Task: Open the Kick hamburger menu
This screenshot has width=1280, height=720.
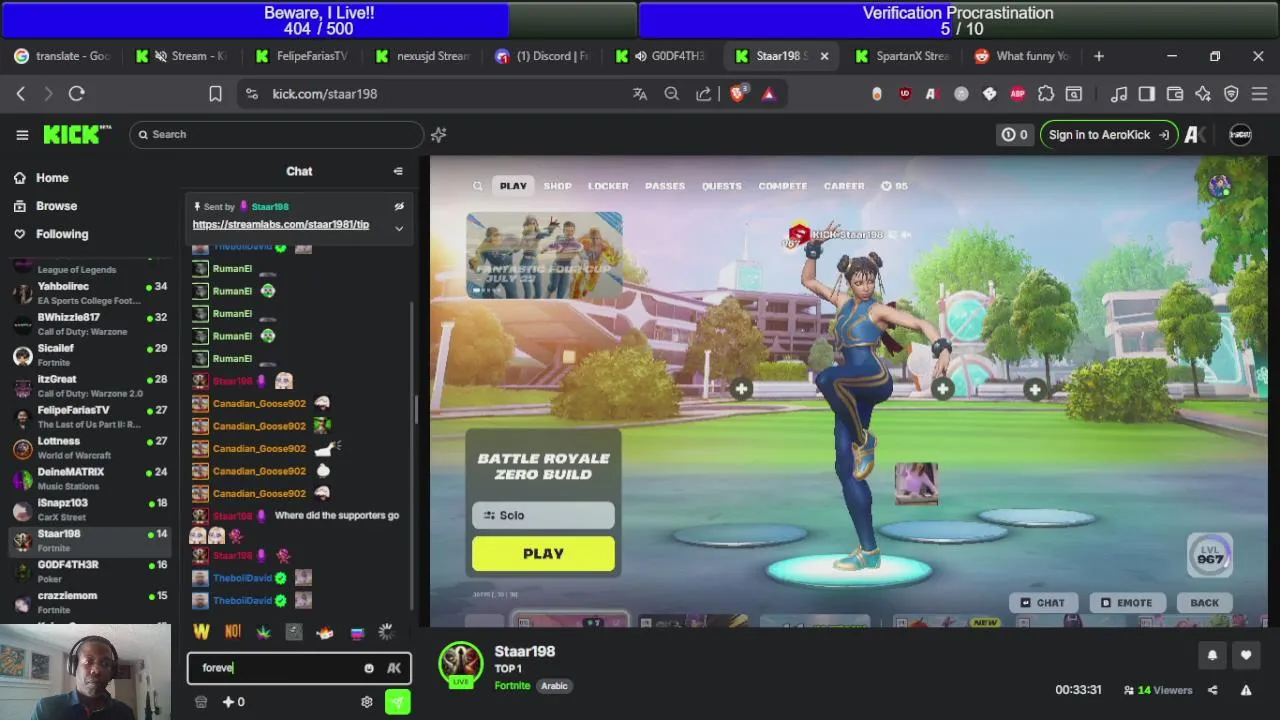Action: pyautogui.click(x=22, y=135)
